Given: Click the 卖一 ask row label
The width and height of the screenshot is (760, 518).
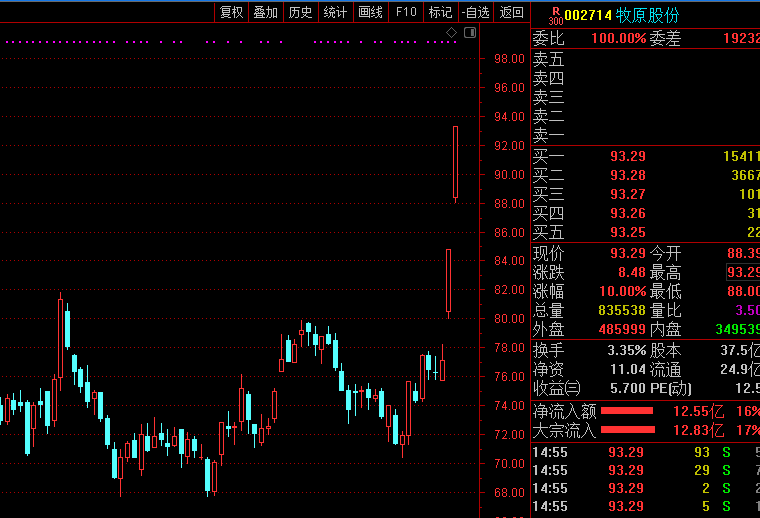Looking at the screenshot, I should (548, 136).
